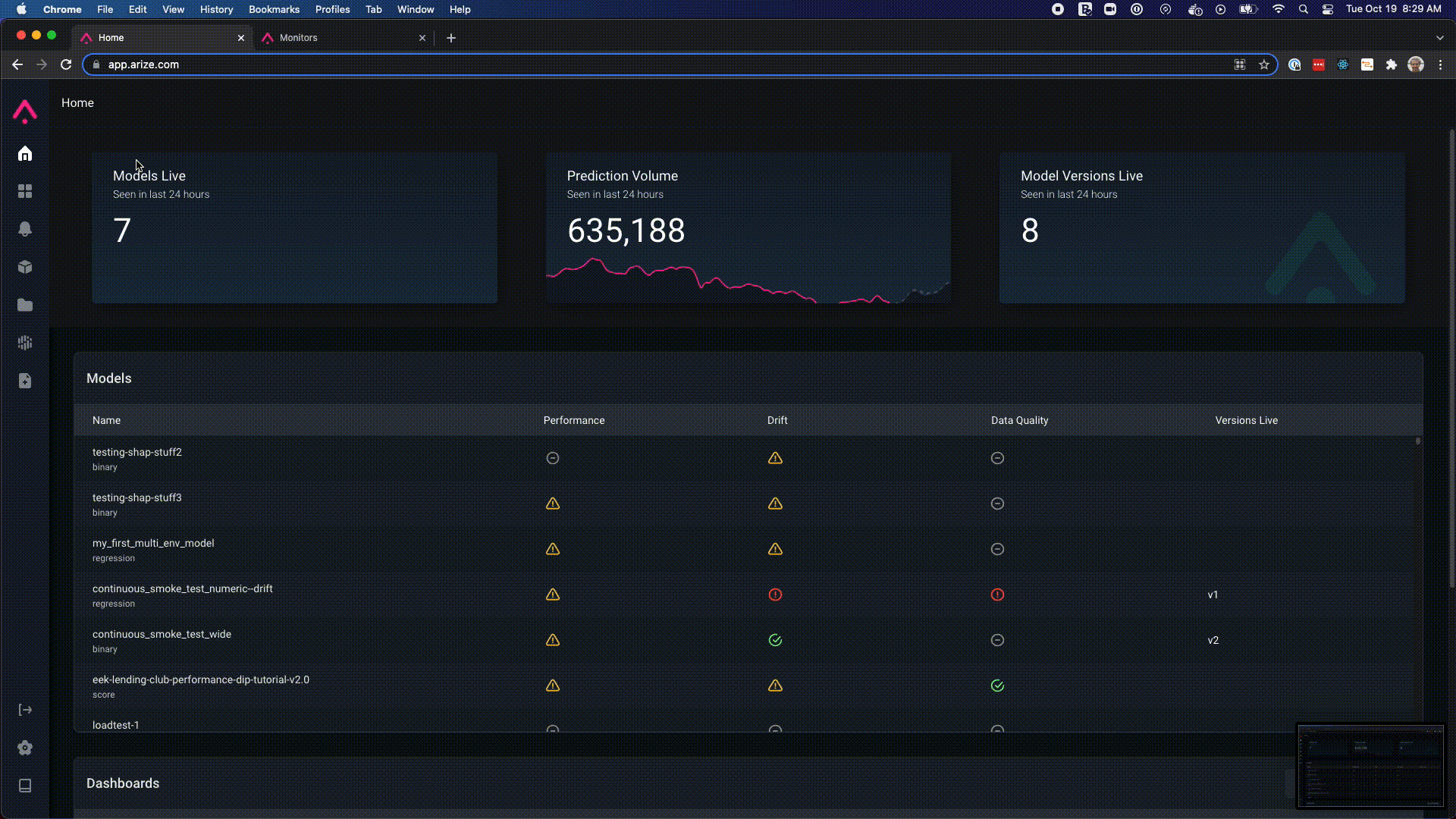Viewport: 1456px width, 819px height.
Task: Open the settings gear in sidebar
Action: coord(25,748)
